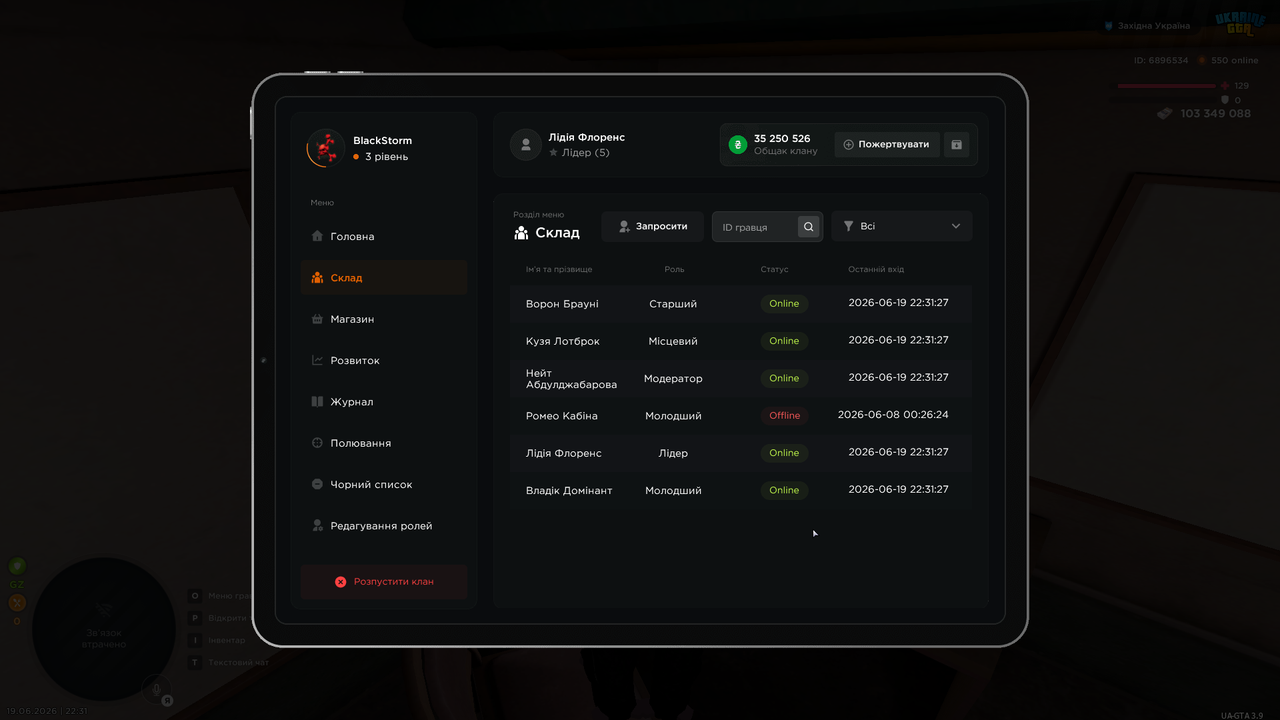Screen dimensions: 1280x720
Task: Click 3 рівень level label
Action: [386, 157]
